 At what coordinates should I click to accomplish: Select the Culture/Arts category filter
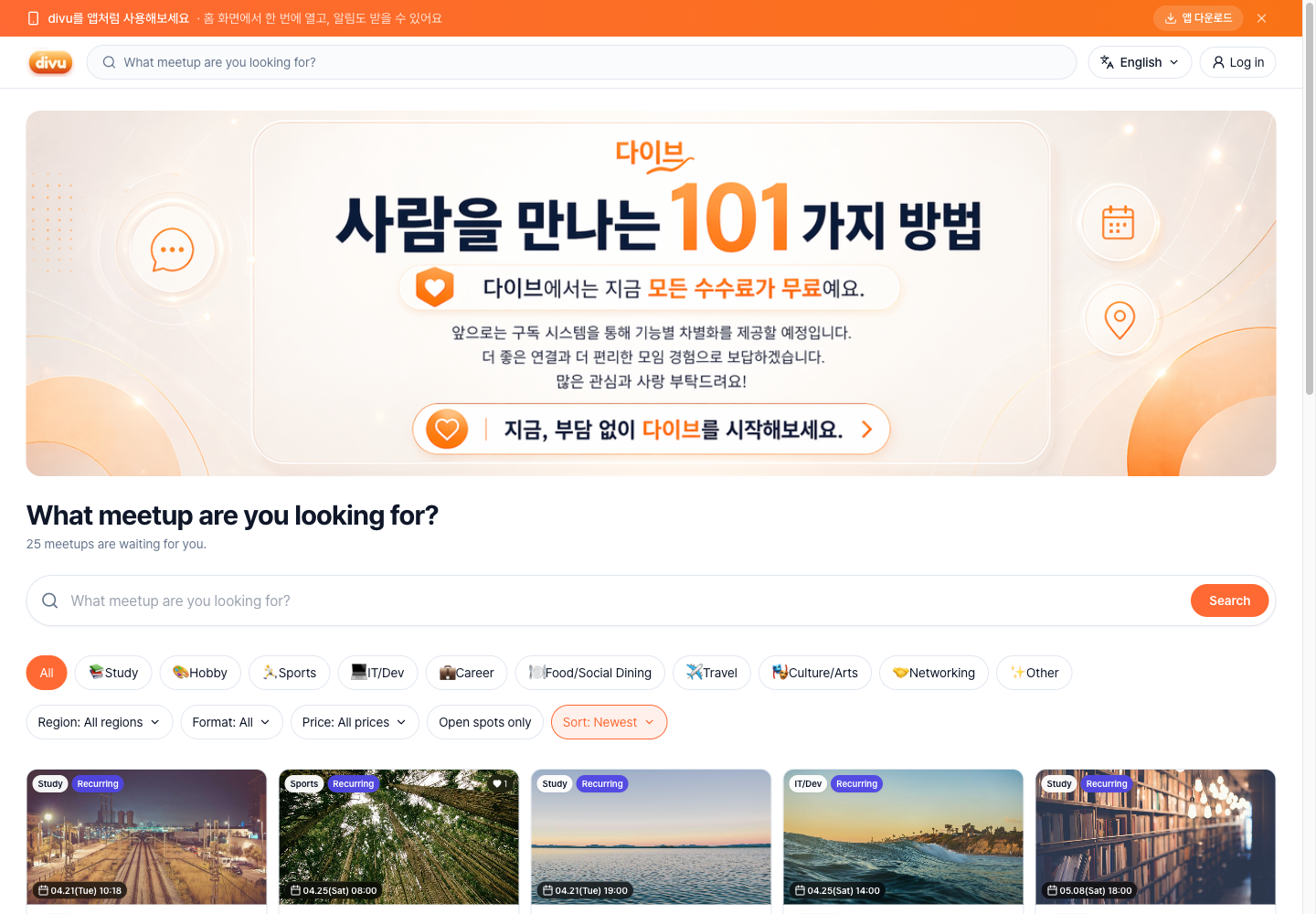814,673
